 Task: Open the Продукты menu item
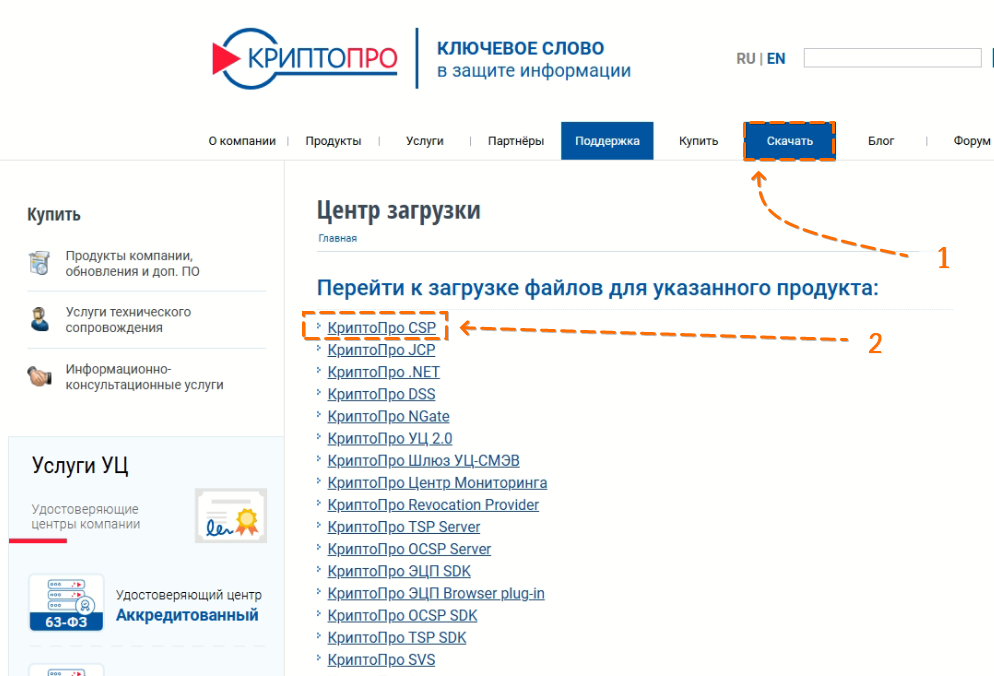click(x=333, y=141)
